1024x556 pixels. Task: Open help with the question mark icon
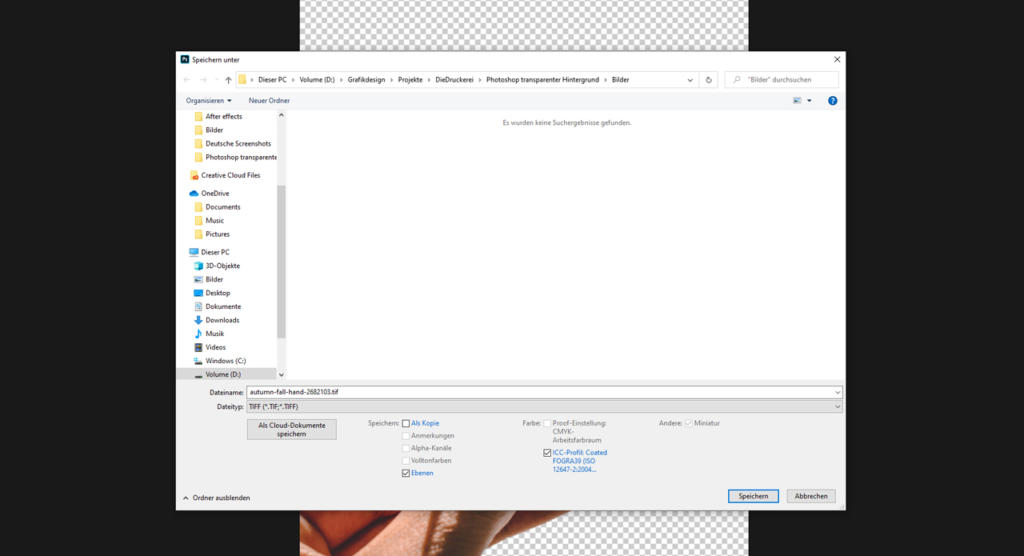832,101
